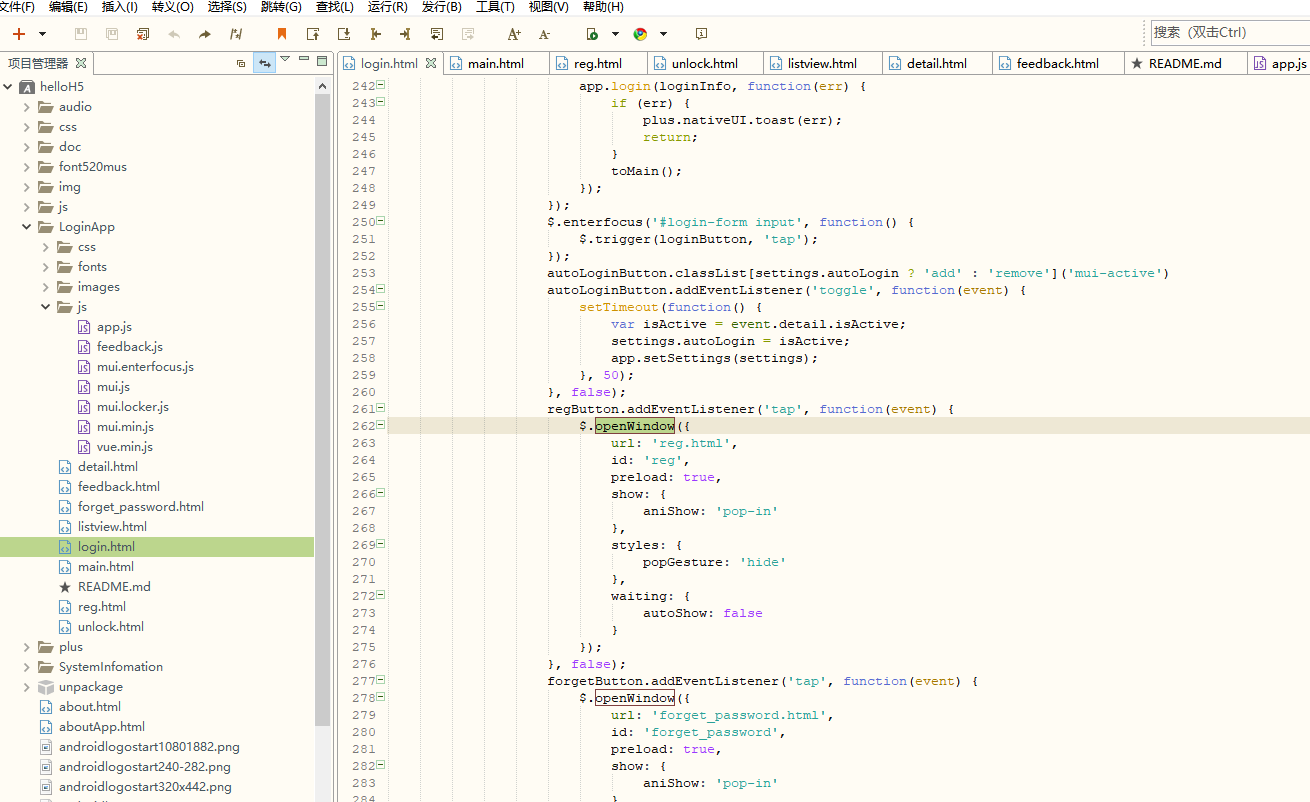This screenshot has width=1310, height=802.
Task: Select app.js in project tree
Action: coord(114,327)
